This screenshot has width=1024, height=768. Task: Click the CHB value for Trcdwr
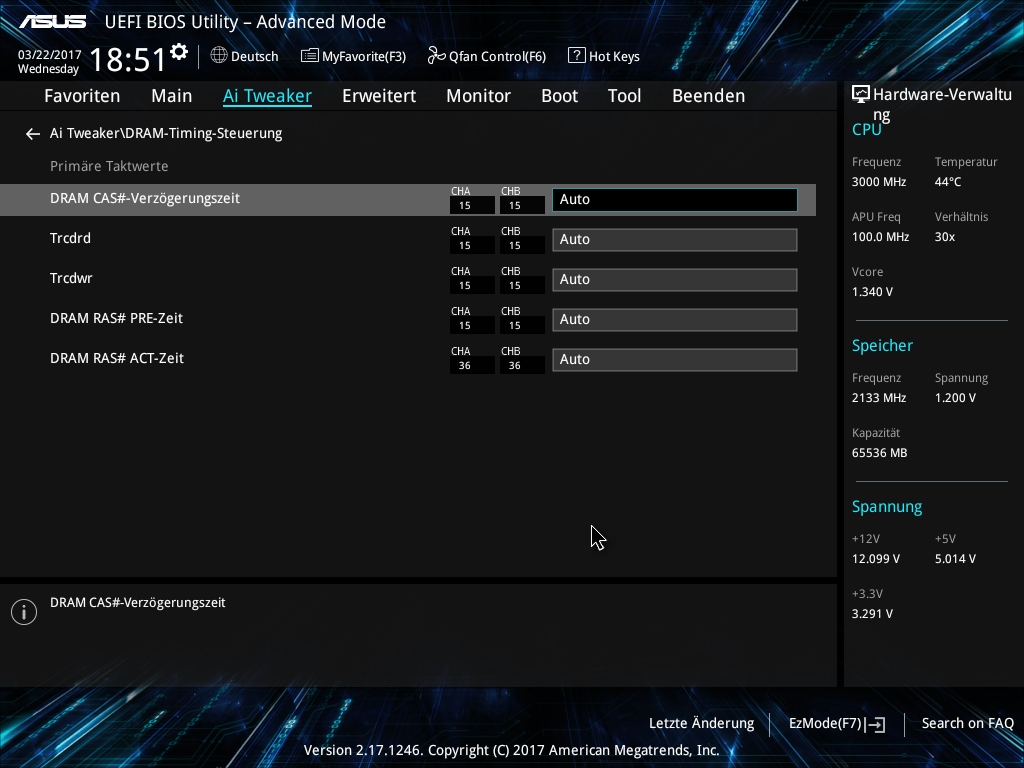click(522, 285)
